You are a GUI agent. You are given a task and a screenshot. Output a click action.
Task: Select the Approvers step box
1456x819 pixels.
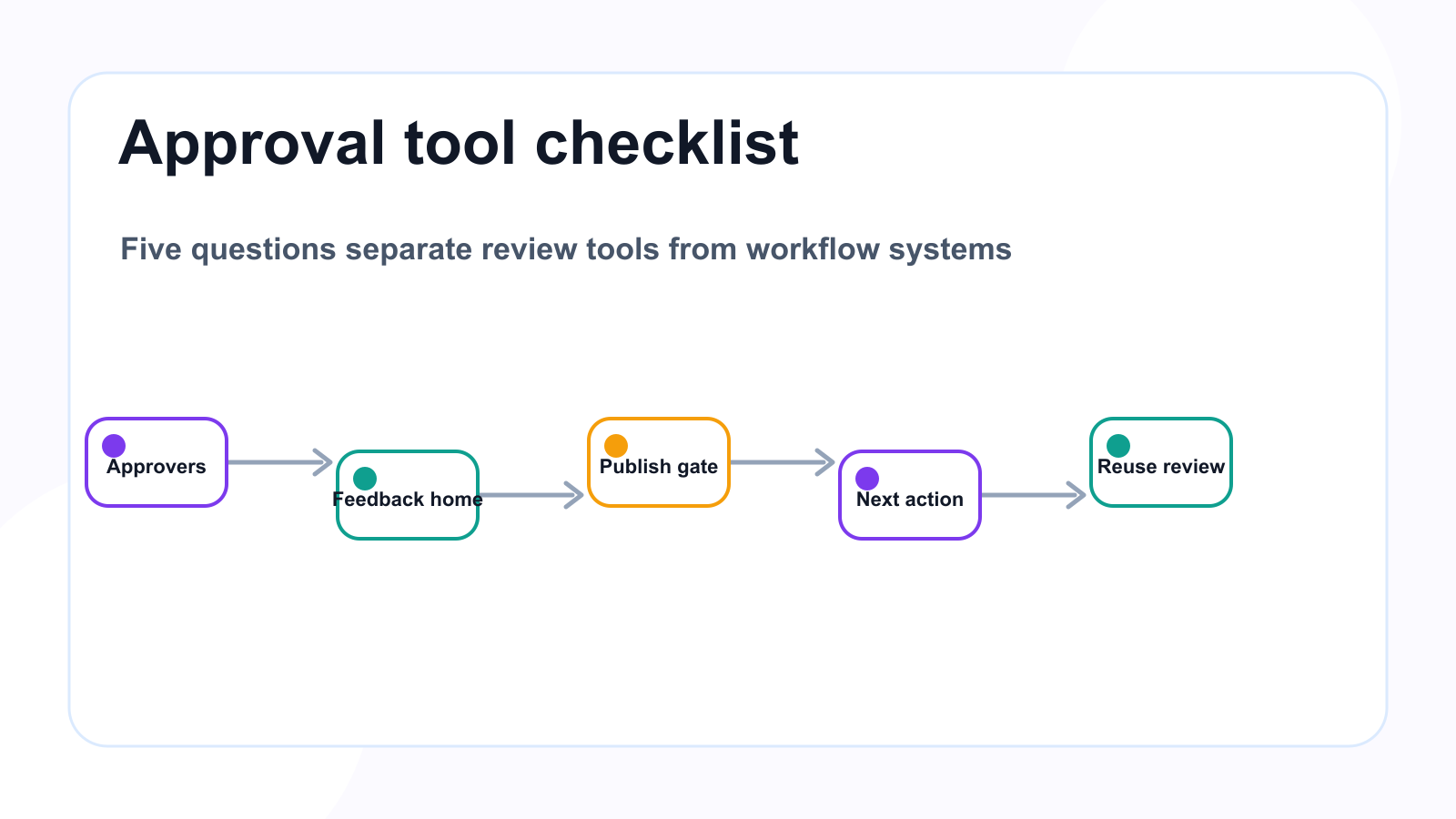157,462
